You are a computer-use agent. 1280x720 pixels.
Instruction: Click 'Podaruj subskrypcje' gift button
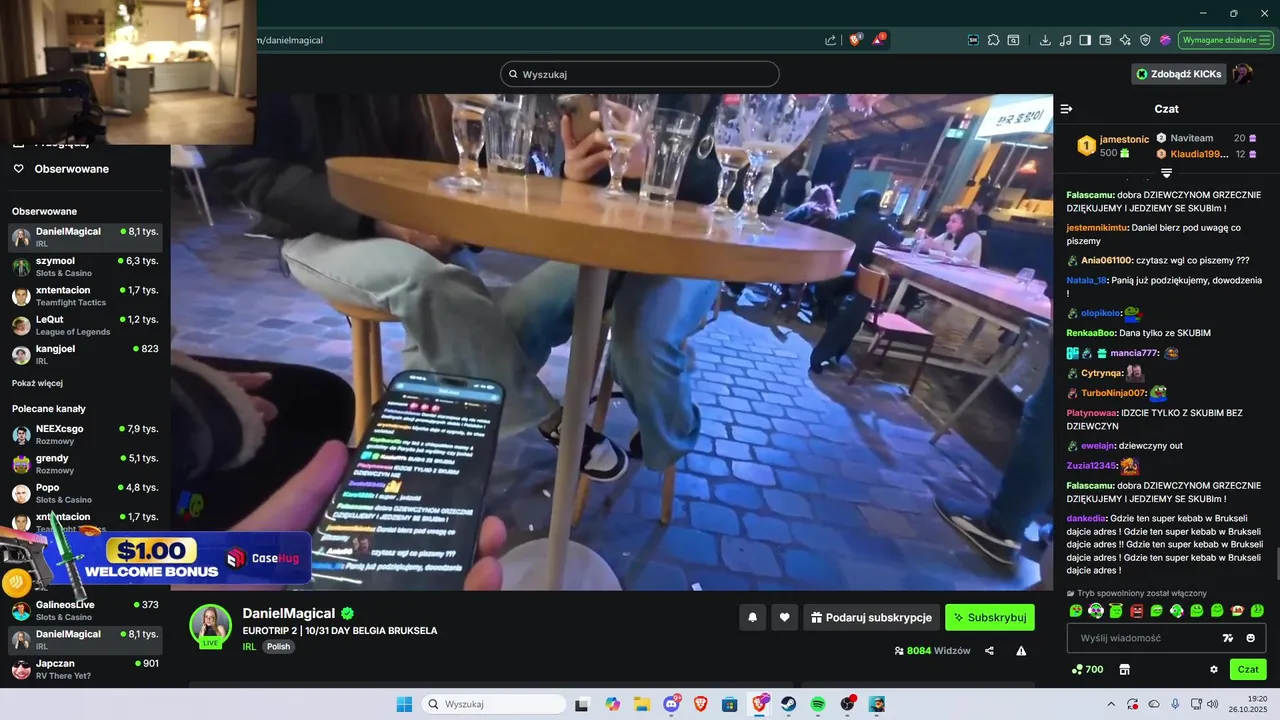pos(871,618)
